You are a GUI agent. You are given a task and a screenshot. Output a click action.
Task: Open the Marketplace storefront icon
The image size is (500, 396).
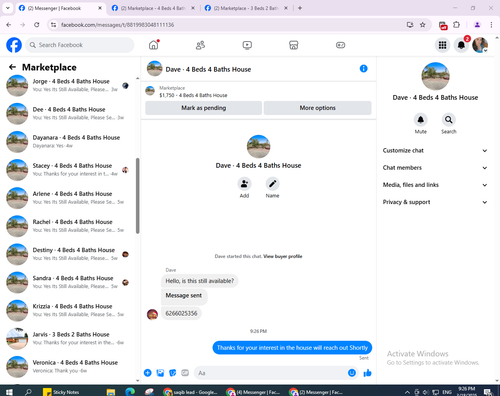pos(294,45)
